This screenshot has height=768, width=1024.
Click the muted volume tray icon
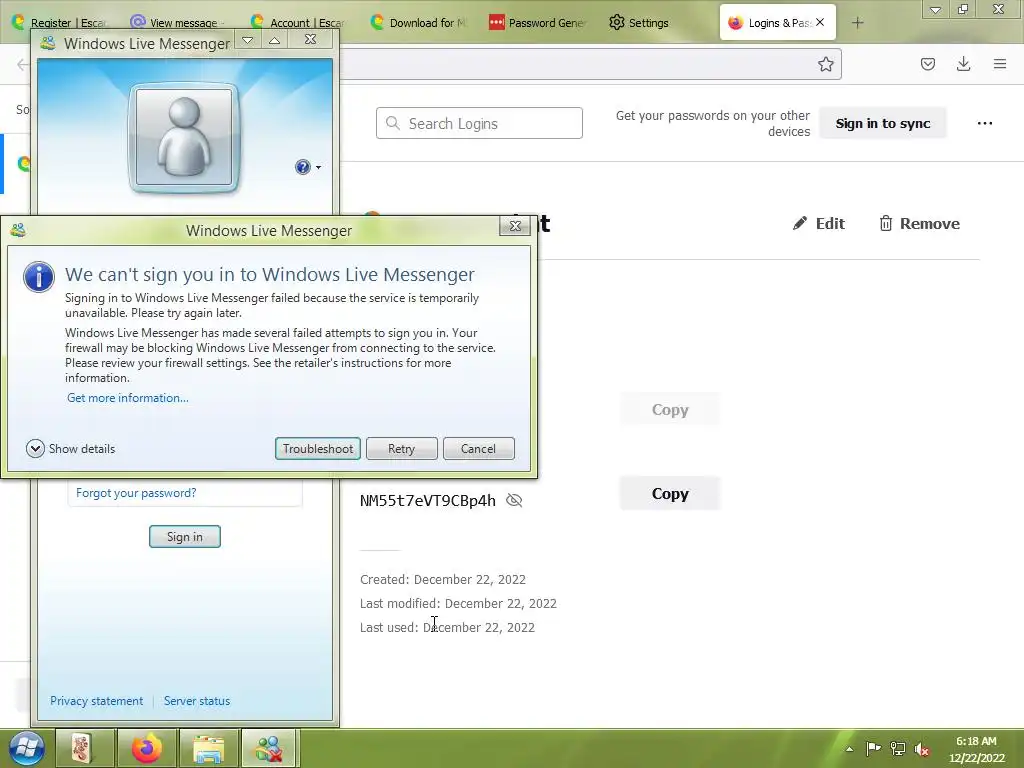[922, 748]
